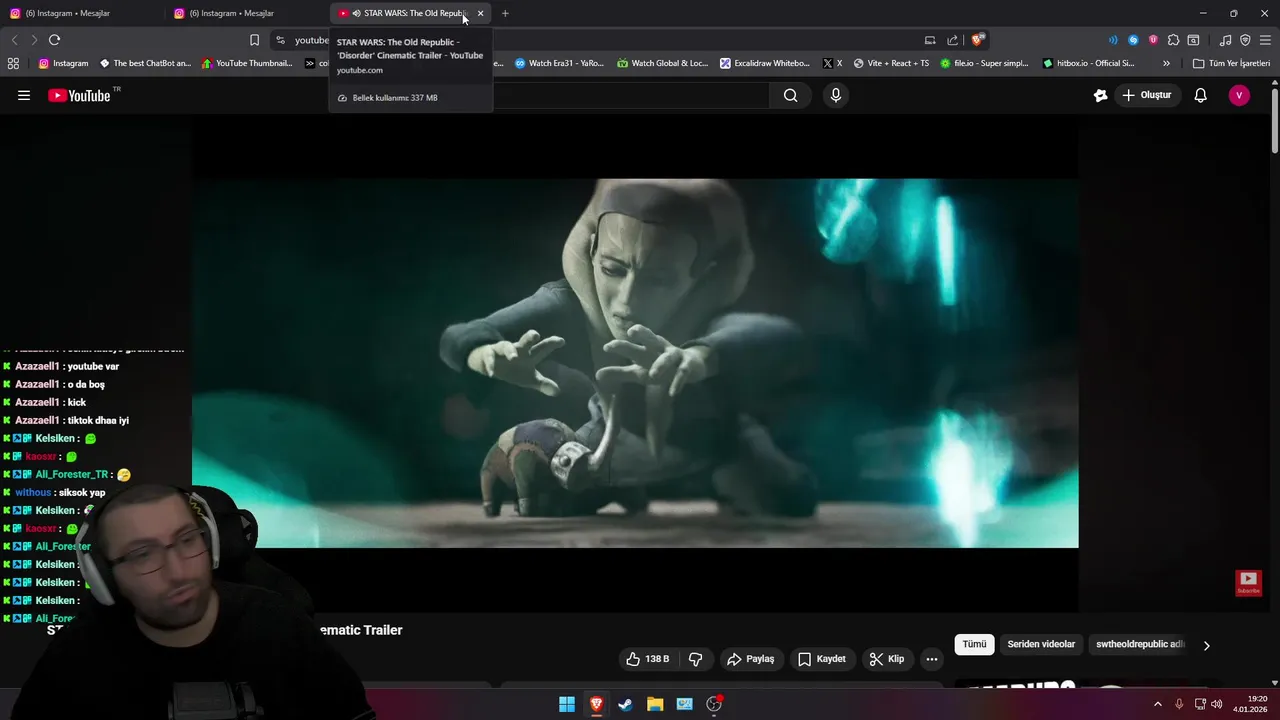This screenshot has width=1280, height=720.
Task: Open Tüm Yer İşaretleri folder
Action: pos(1232,63)
